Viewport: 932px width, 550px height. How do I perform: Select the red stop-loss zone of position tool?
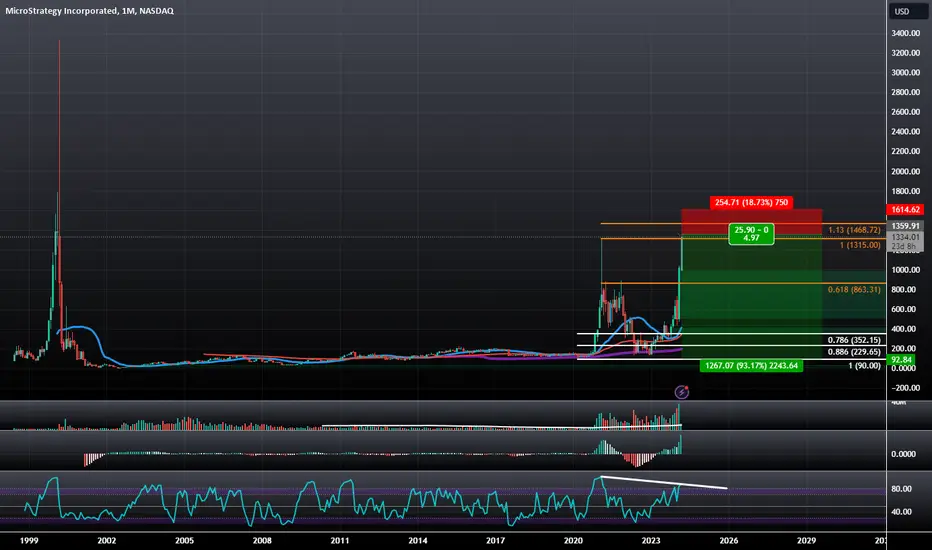[751, 222]
